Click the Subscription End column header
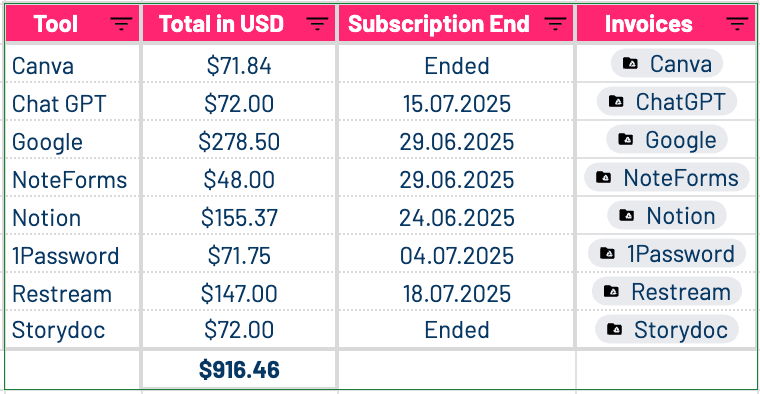 [456, 23]
